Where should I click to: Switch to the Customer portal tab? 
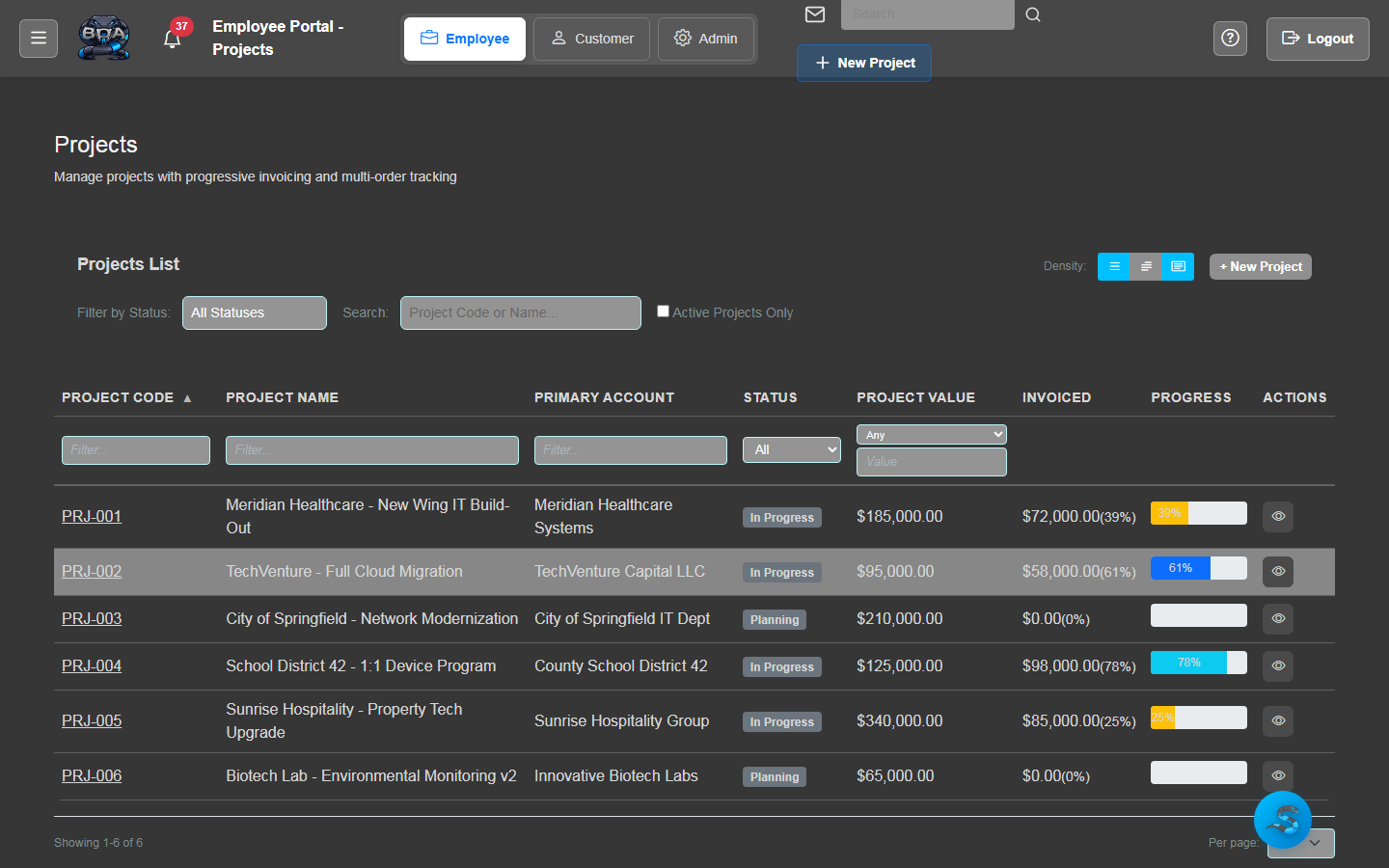point(591,39)
